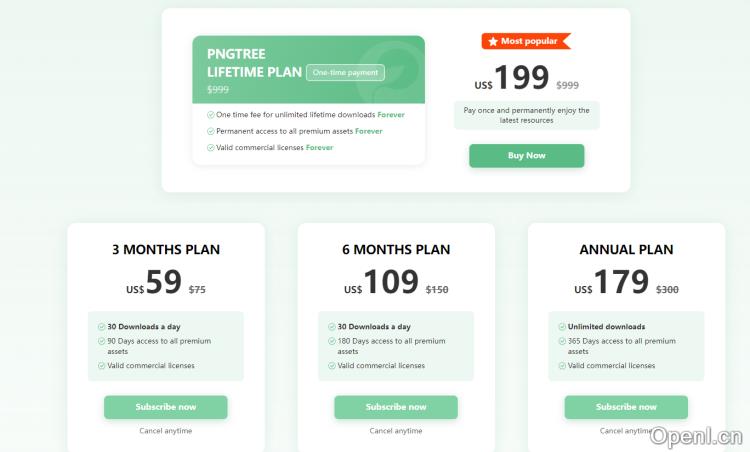The height and width of the screenshot is (452, 750).
Task: Click checkmark beside 90 Days access
Action: coord(102,341)
